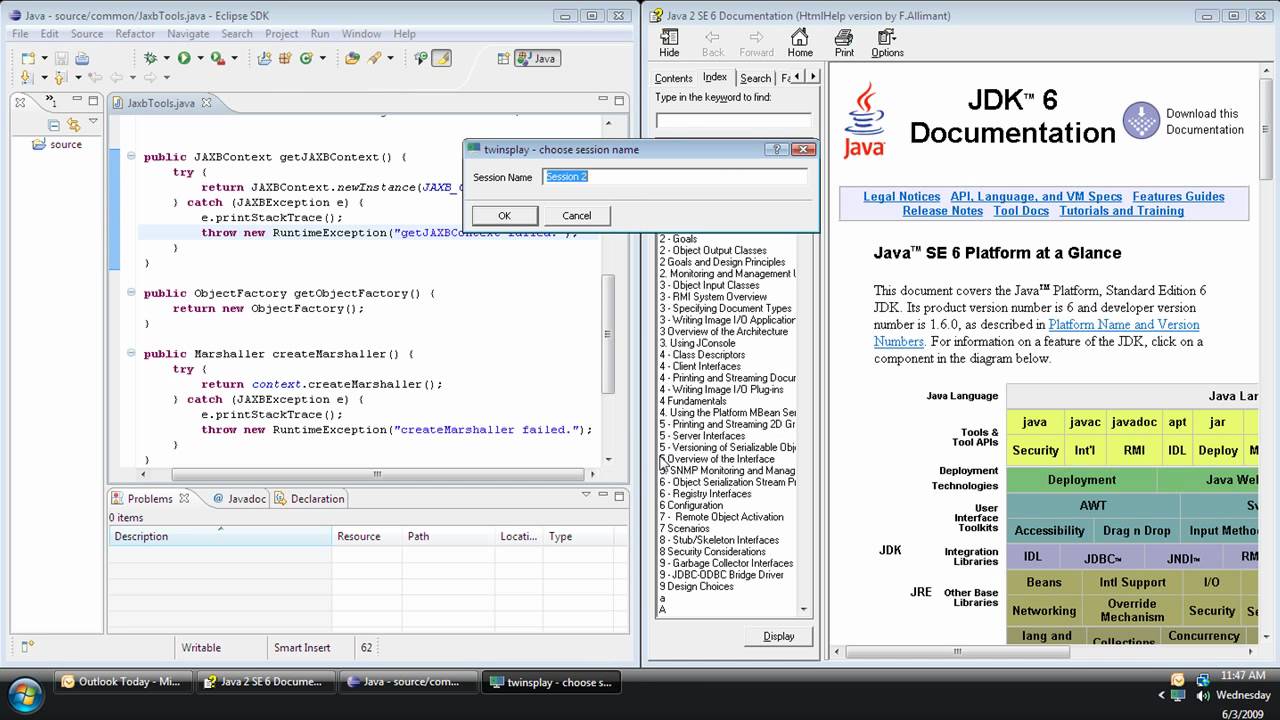Open Tutorials and Training link
The image size is (1280, 720).
(1122, 211)
